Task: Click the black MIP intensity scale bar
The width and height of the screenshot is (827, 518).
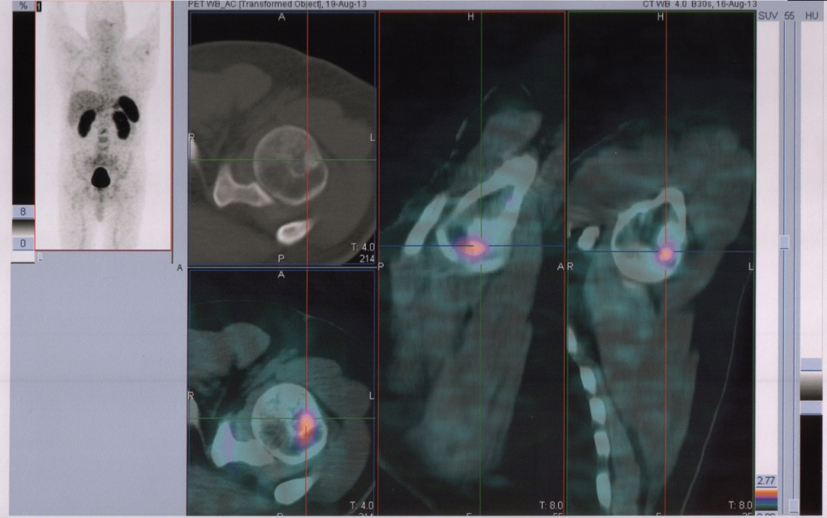Action: pos(22,110)
